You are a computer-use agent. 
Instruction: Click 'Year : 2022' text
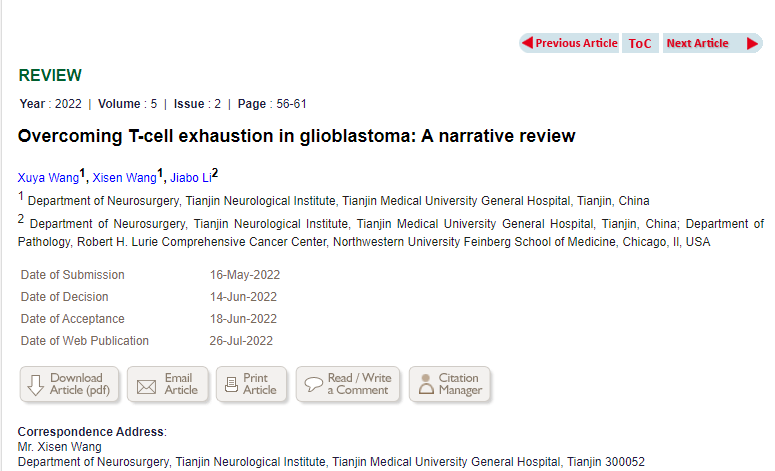pos(50,104)
